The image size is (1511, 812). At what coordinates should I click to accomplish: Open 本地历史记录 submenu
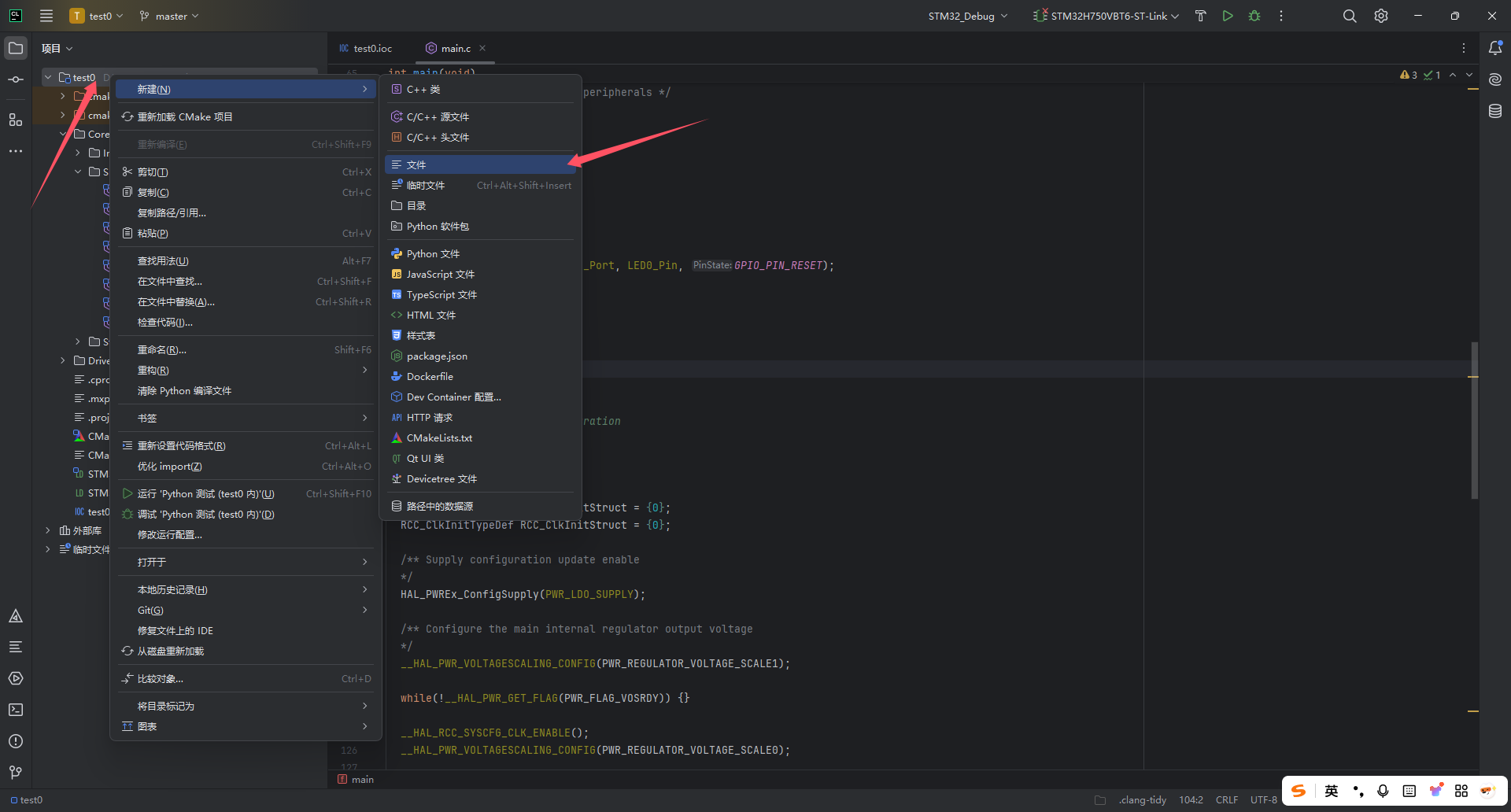(x=246, y=589)
